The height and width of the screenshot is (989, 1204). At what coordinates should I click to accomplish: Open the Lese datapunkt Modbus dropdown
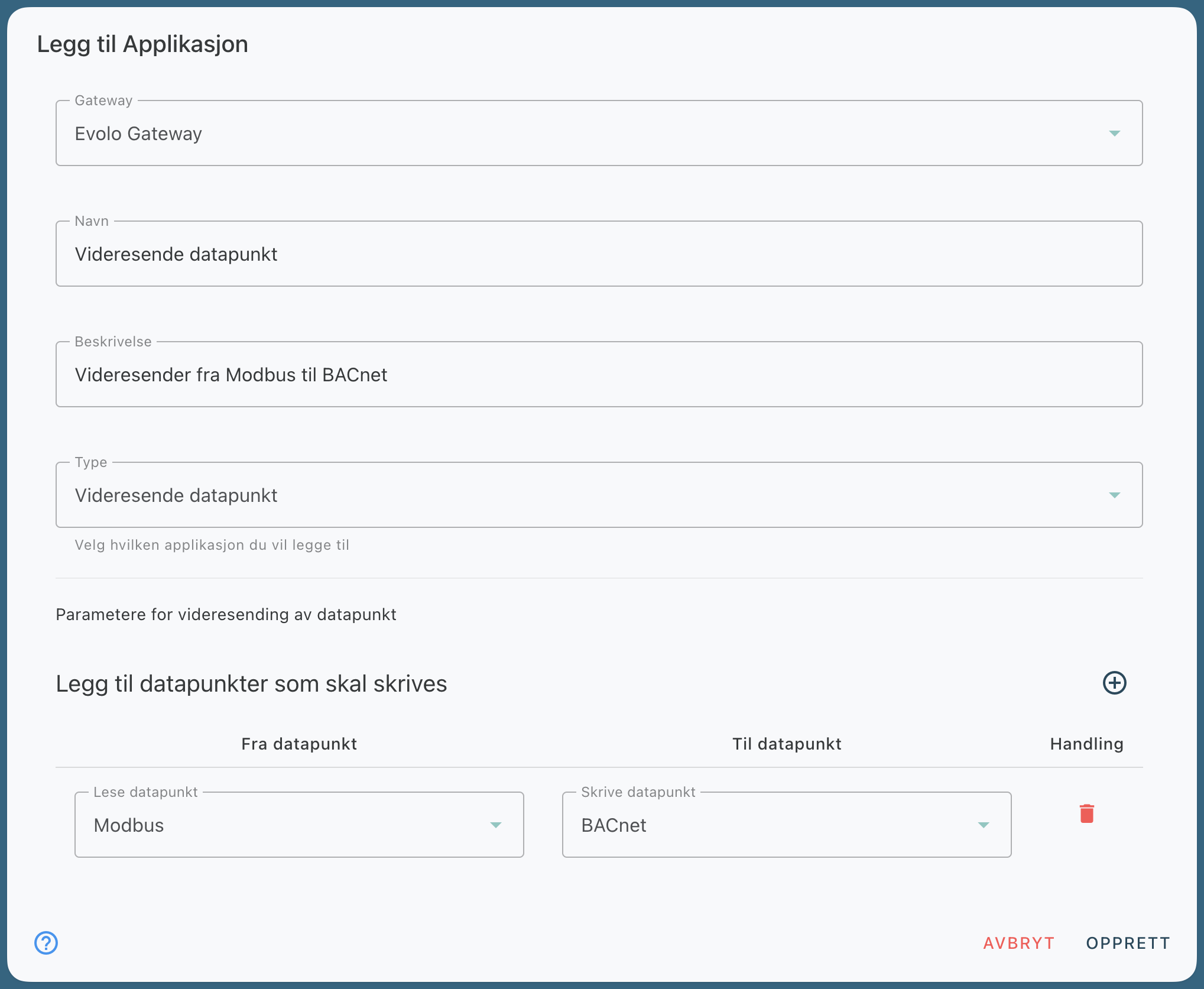pyautogui.click(x=298, y=825)
